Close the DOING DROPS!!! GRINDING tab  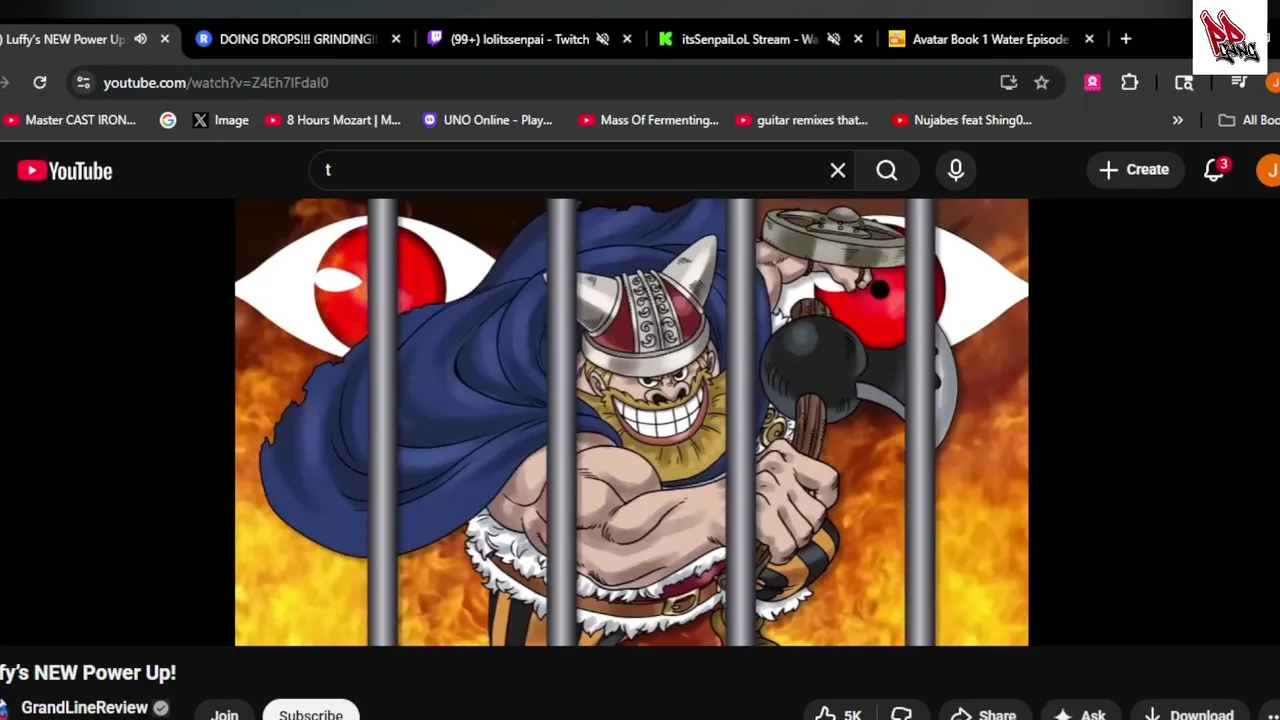tap(396, 39)
